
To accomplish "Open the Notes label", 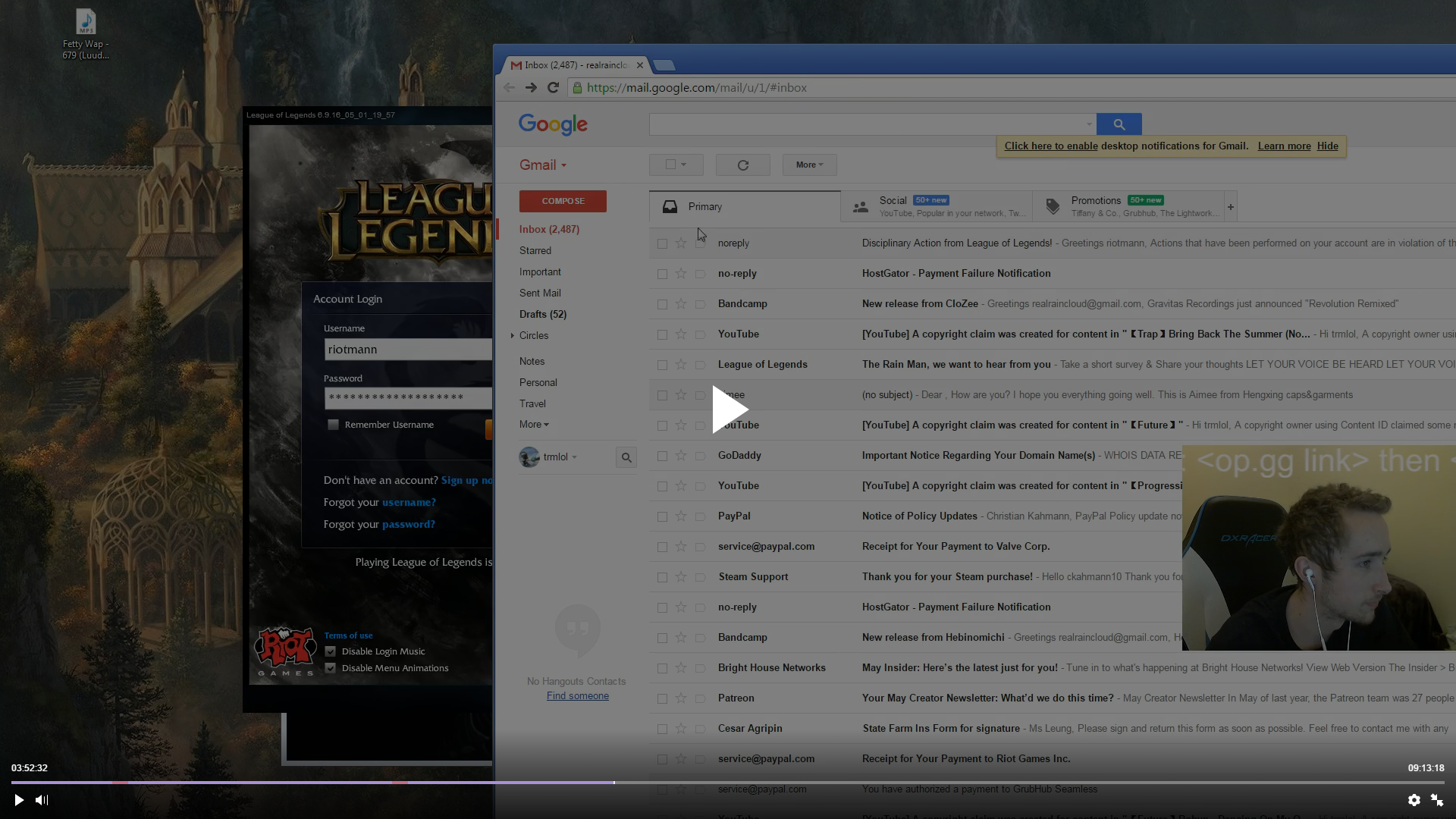I will pyautogui.click(x=532, y=361).
